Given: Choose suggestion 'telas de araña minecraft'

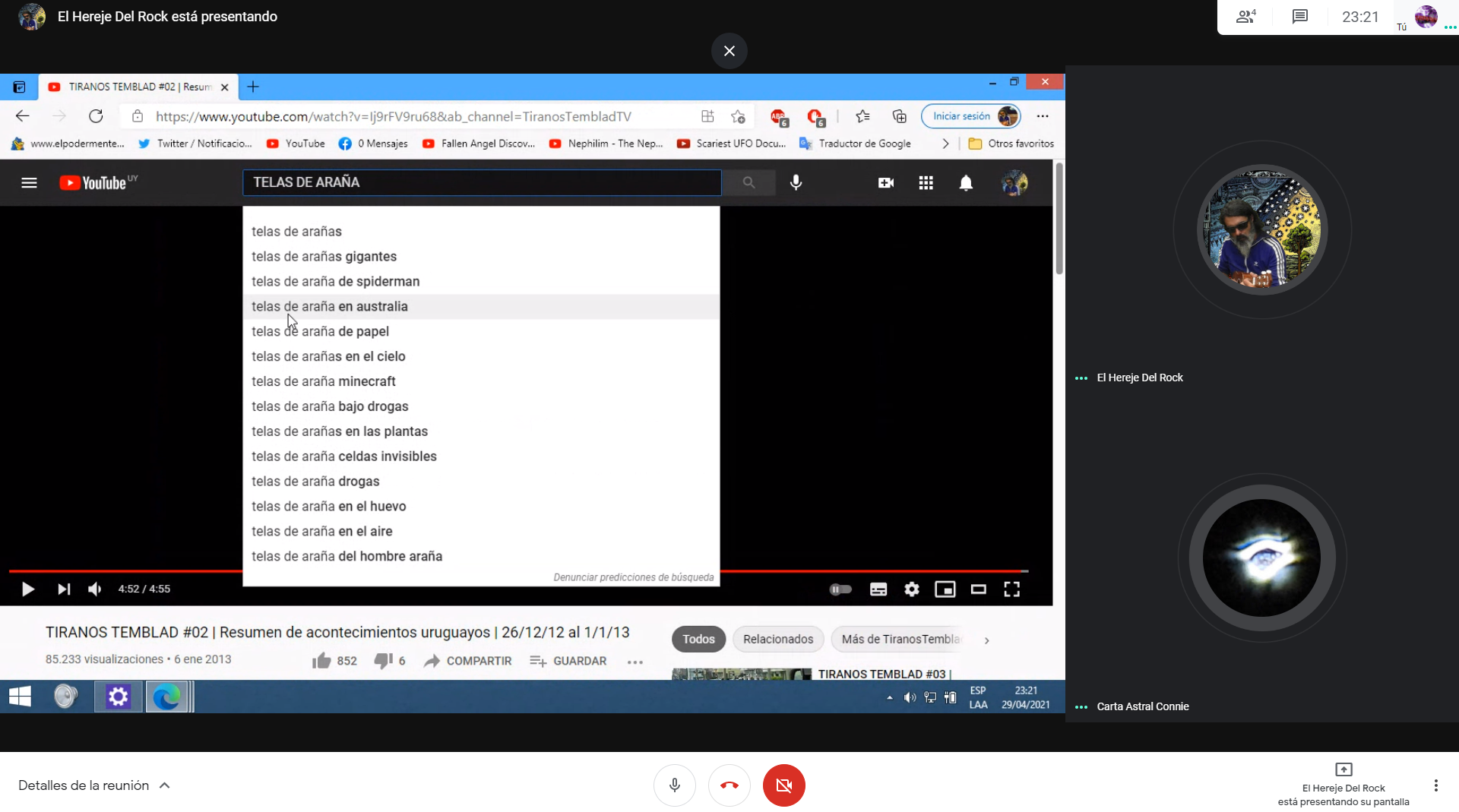Looking at the screenshot, I should 481,381.
